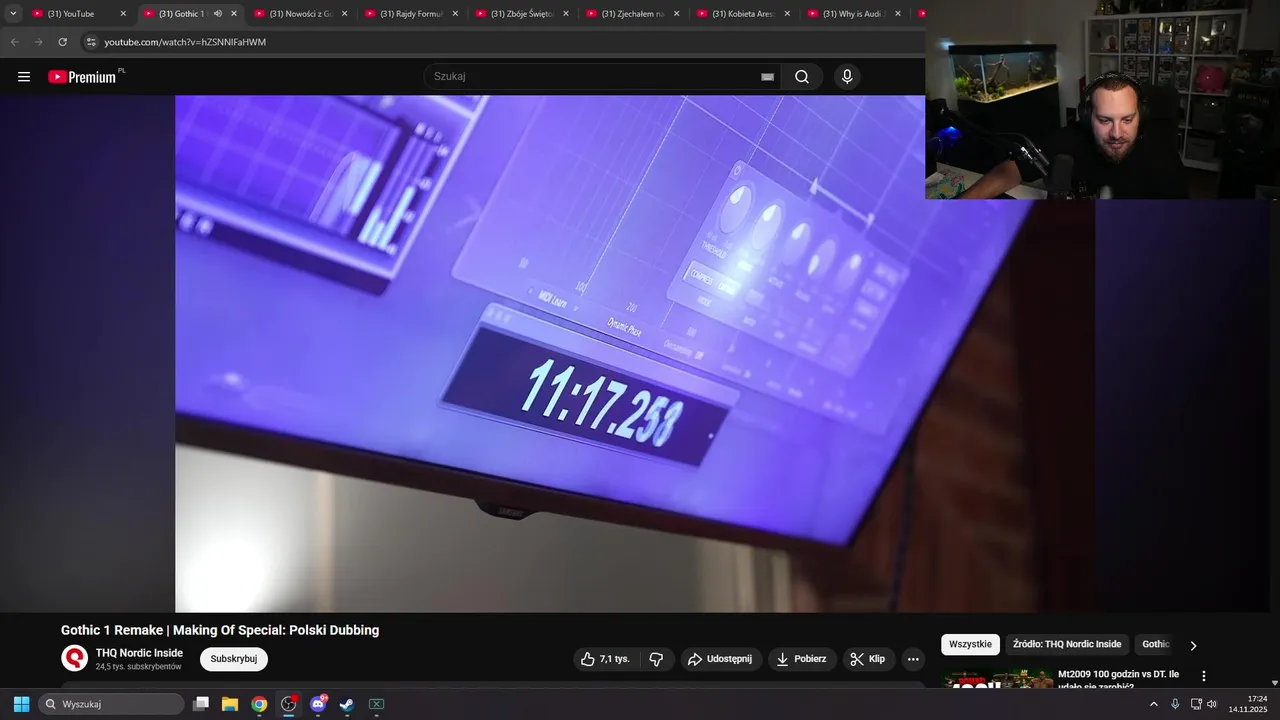Viewport: 1280px width, 720px height.
Task: Open more actions three-dot menu below the video
Action: [912, 659]
